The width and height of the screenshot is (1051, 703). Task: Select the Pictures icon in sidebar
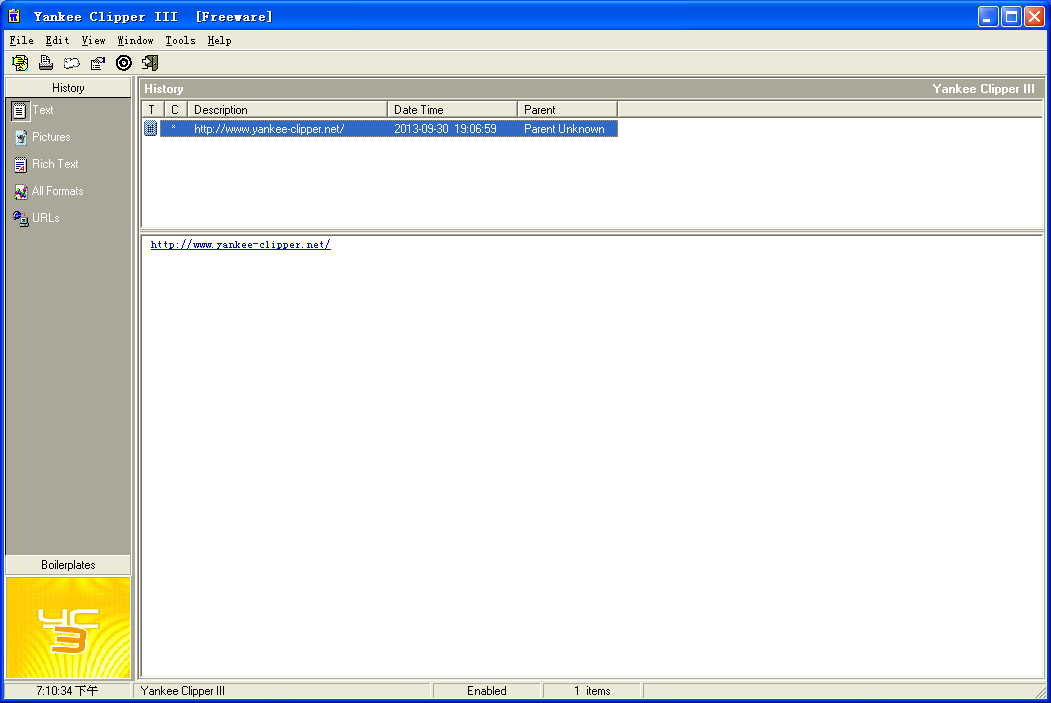21,137
